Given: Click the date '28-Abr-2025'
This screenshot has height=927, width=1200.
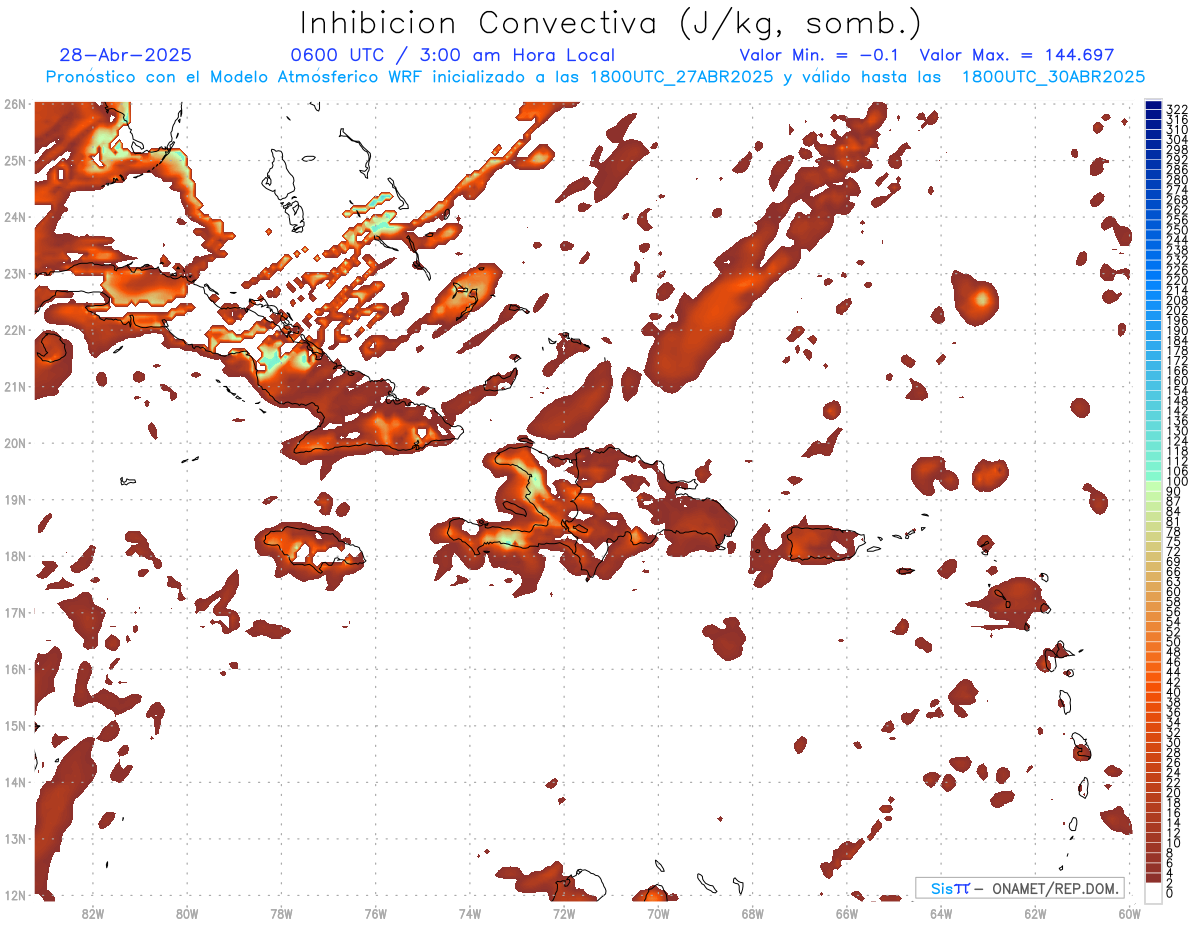Looking at the screenshot, I should point(126,56).
